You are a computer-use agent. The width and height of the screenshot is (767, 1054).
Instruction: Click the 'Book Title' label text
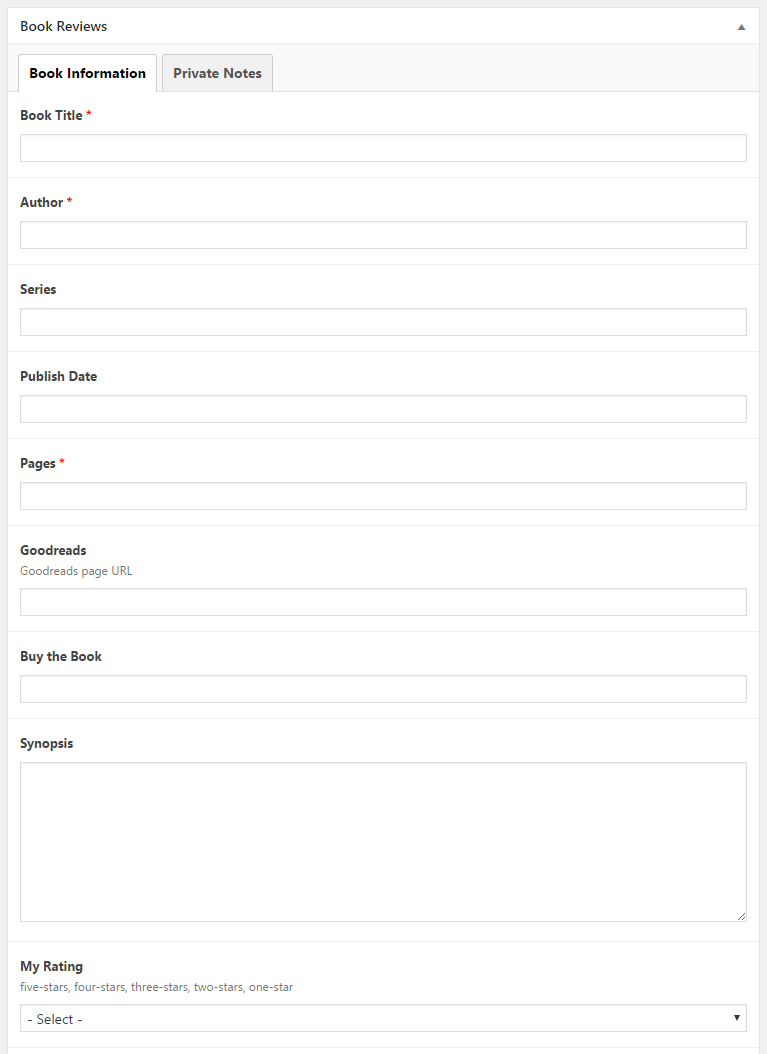(x=51, y=115)
